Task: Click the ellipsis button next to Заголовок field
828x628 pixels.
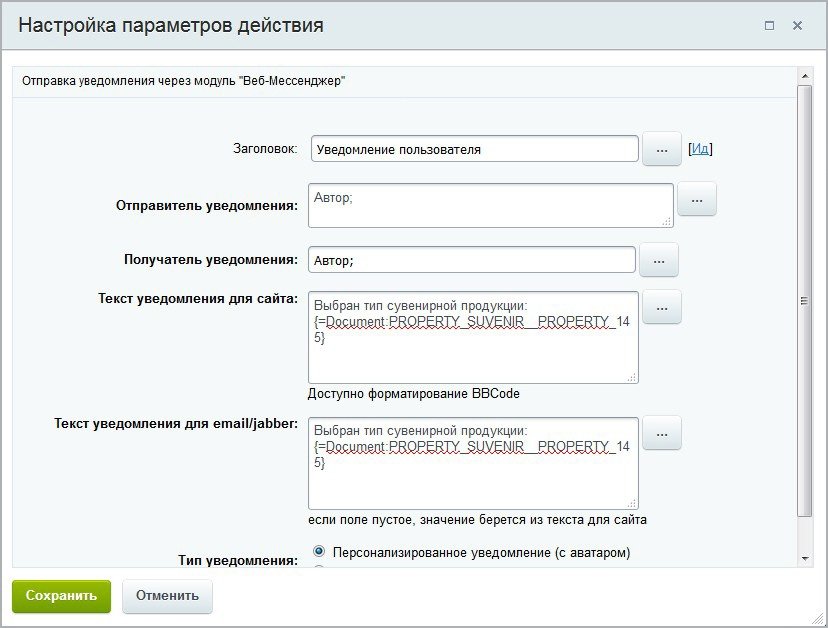Action: point(661,149)
